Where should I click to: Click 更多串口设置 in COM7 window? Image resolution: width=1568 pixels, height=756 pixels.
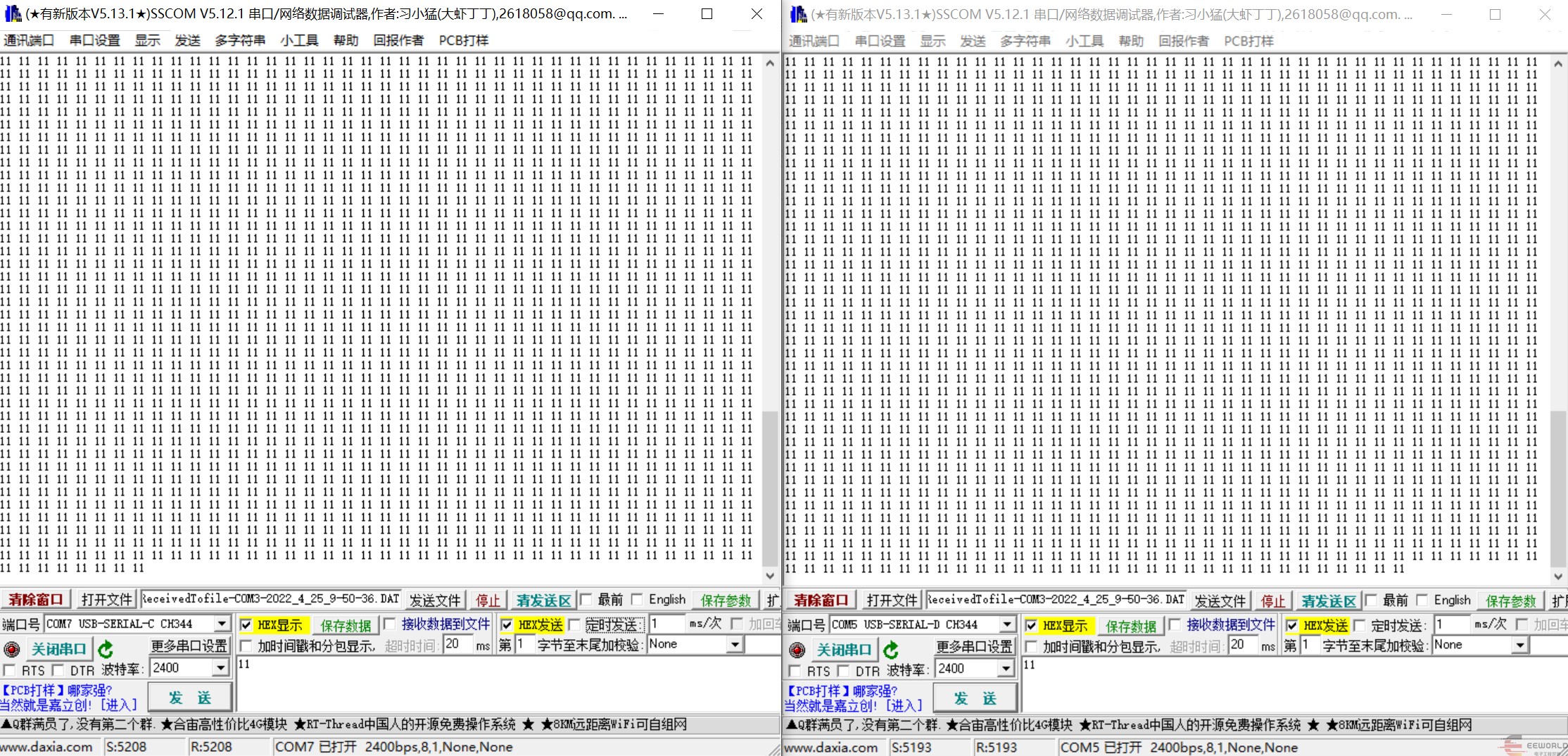pos(189,645)
